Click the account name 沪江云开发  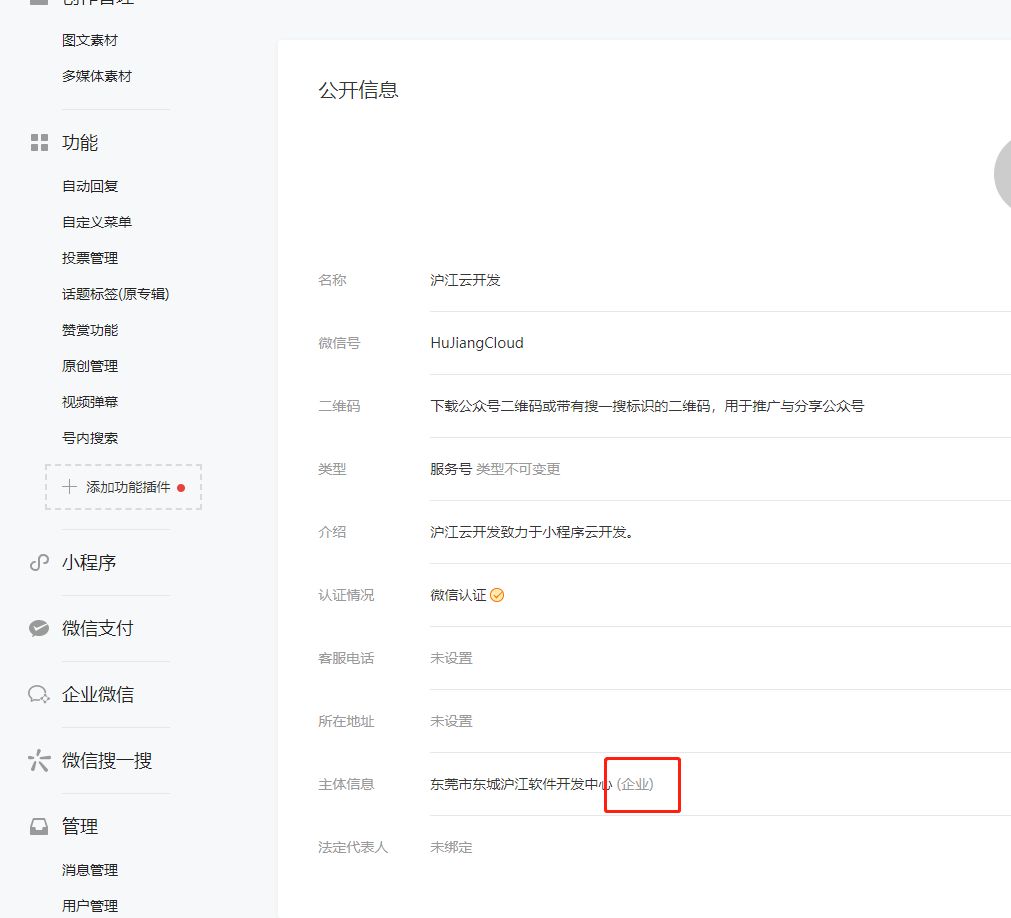tap(466, 280)
